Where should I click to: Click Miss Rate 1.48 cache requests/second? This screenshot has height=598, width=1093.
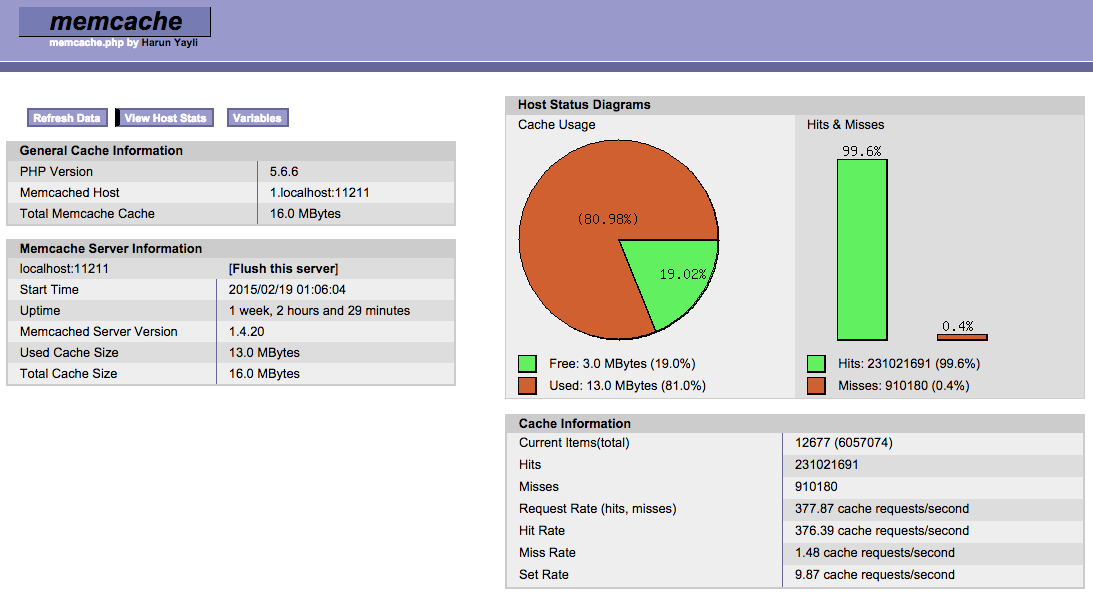(875, 553)
